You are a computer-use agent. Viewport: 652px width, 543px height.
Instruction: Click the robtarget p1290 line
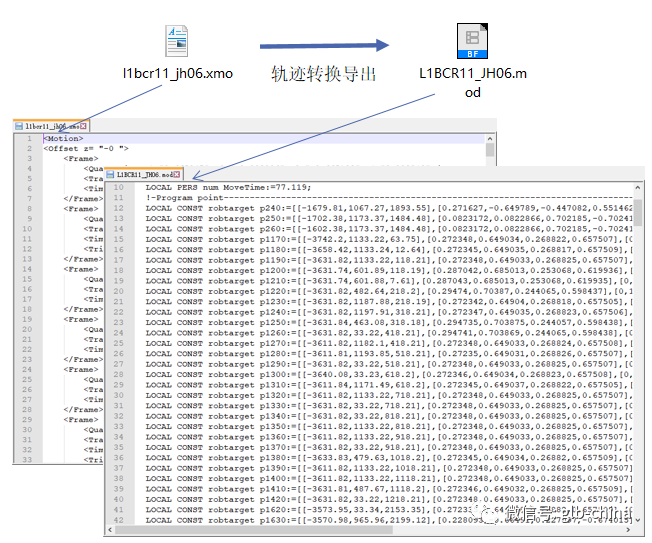tap(389, 364)
